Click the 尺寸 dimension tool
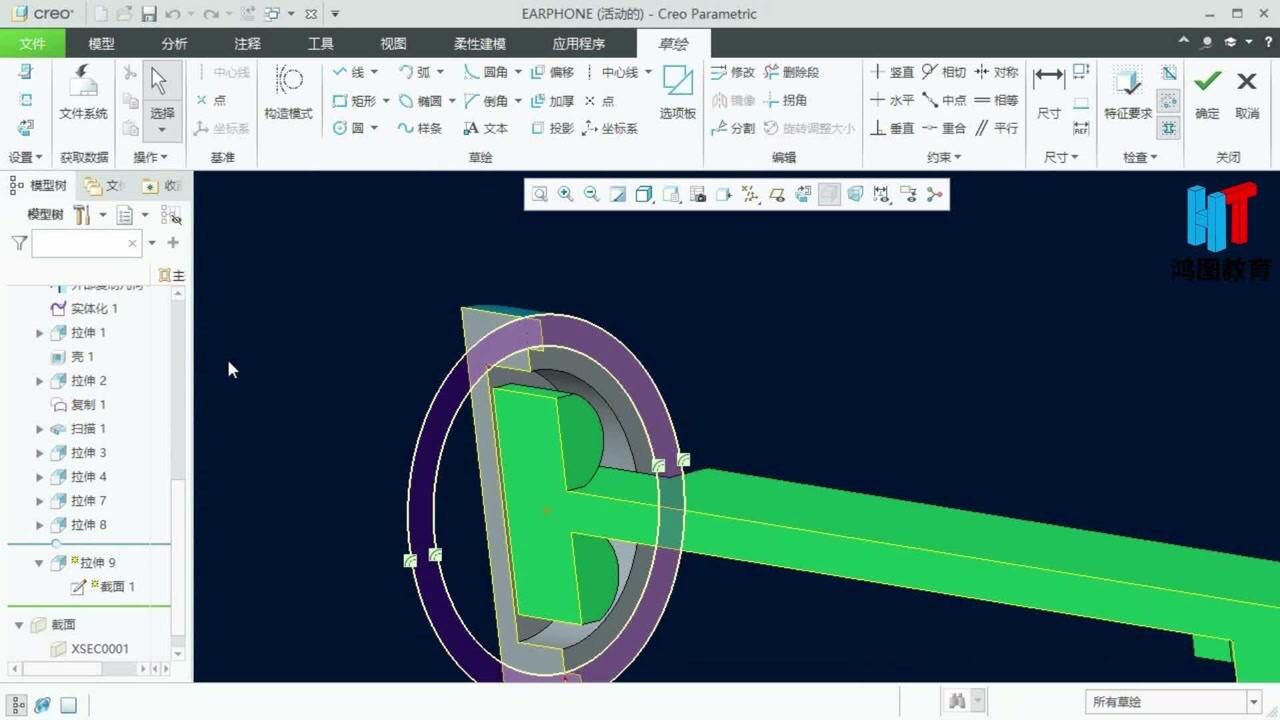1280x720 pixels. [1049, 92]
